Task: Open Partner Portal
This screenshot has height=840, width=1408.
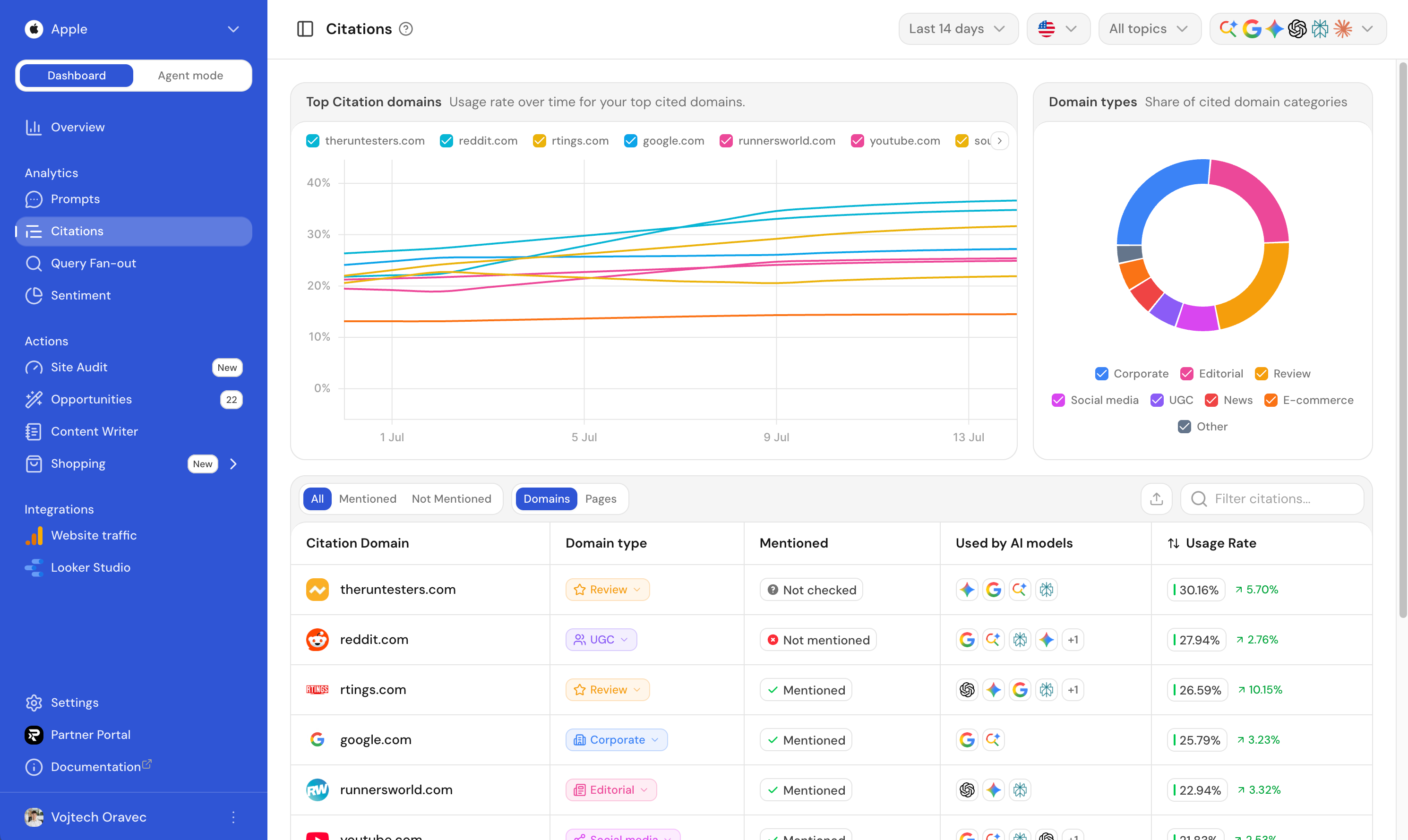Action: tap(134, 734)
